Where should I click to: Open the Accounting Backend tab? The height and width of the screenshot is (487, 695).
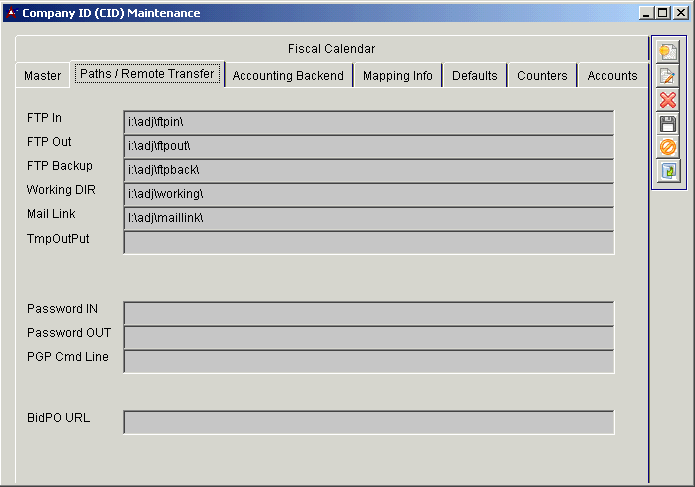click(x=288, y=76)
